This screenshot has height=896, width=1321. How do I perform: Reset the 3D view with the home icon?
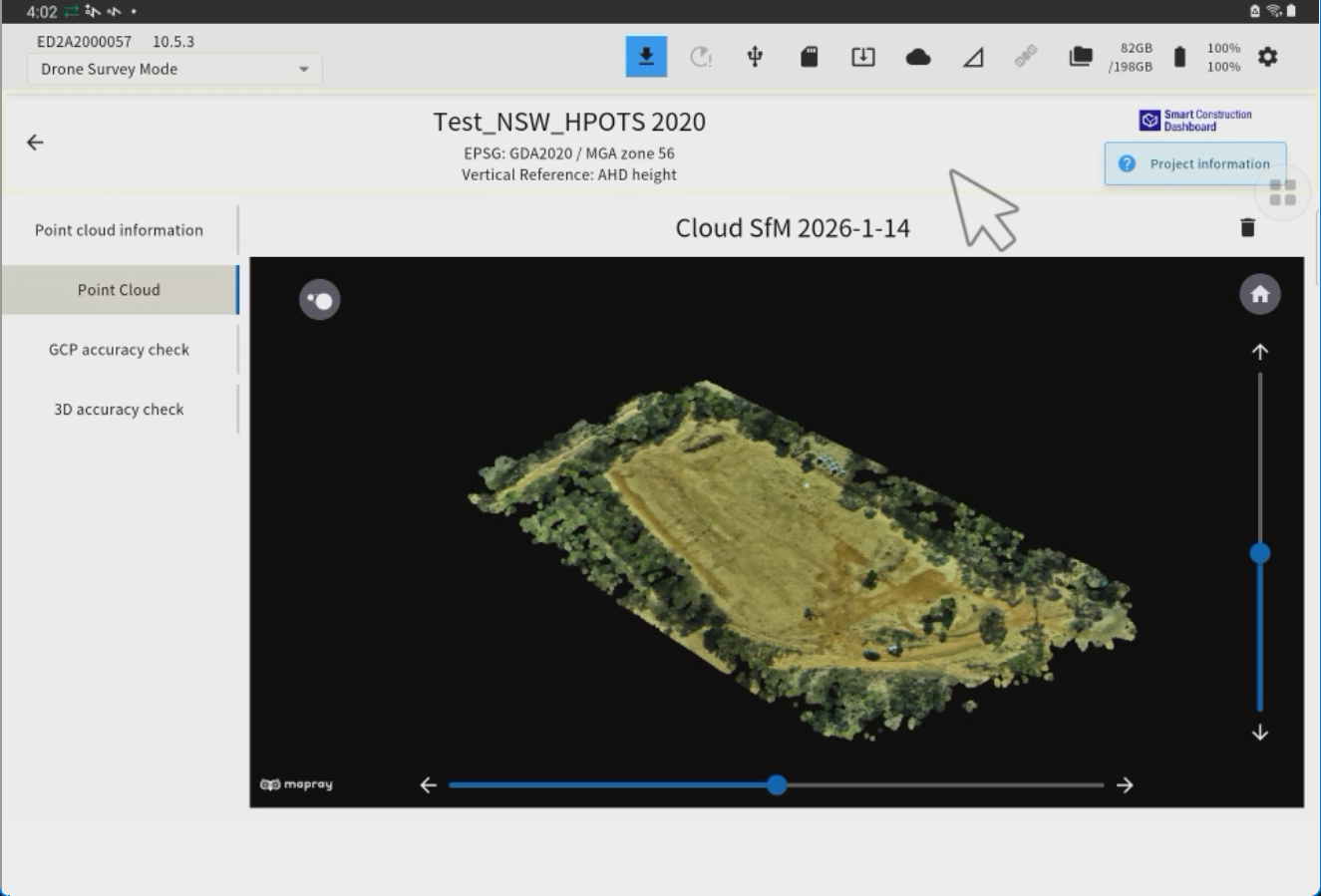[x=1260, y=294]
